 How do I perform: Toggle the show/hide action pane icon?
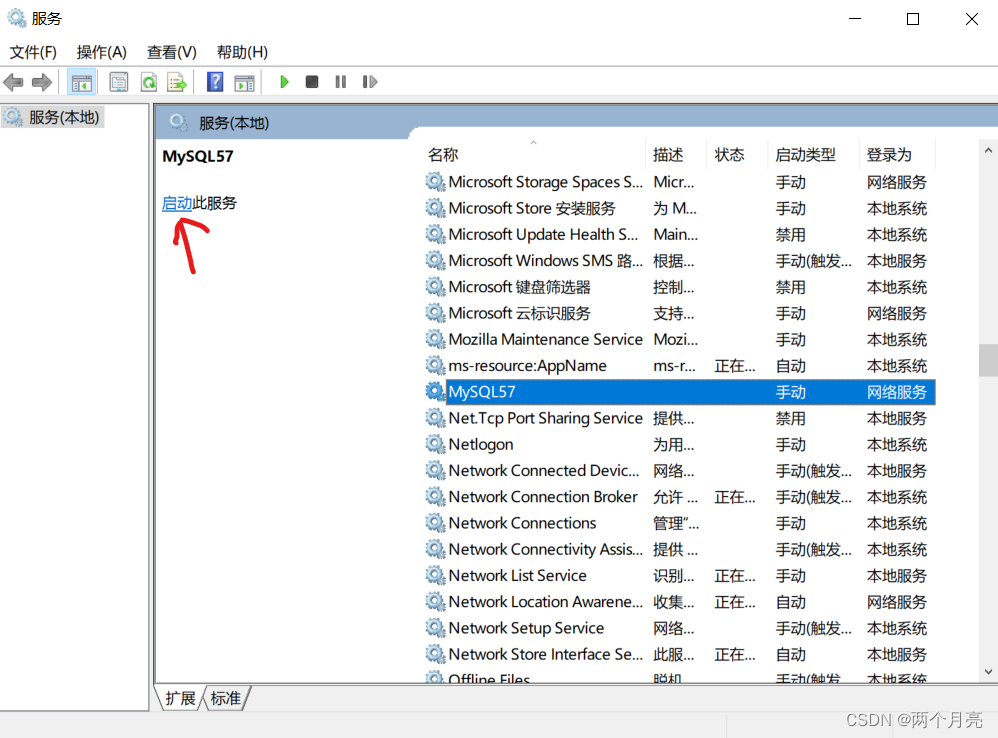[x=244, y=82]
